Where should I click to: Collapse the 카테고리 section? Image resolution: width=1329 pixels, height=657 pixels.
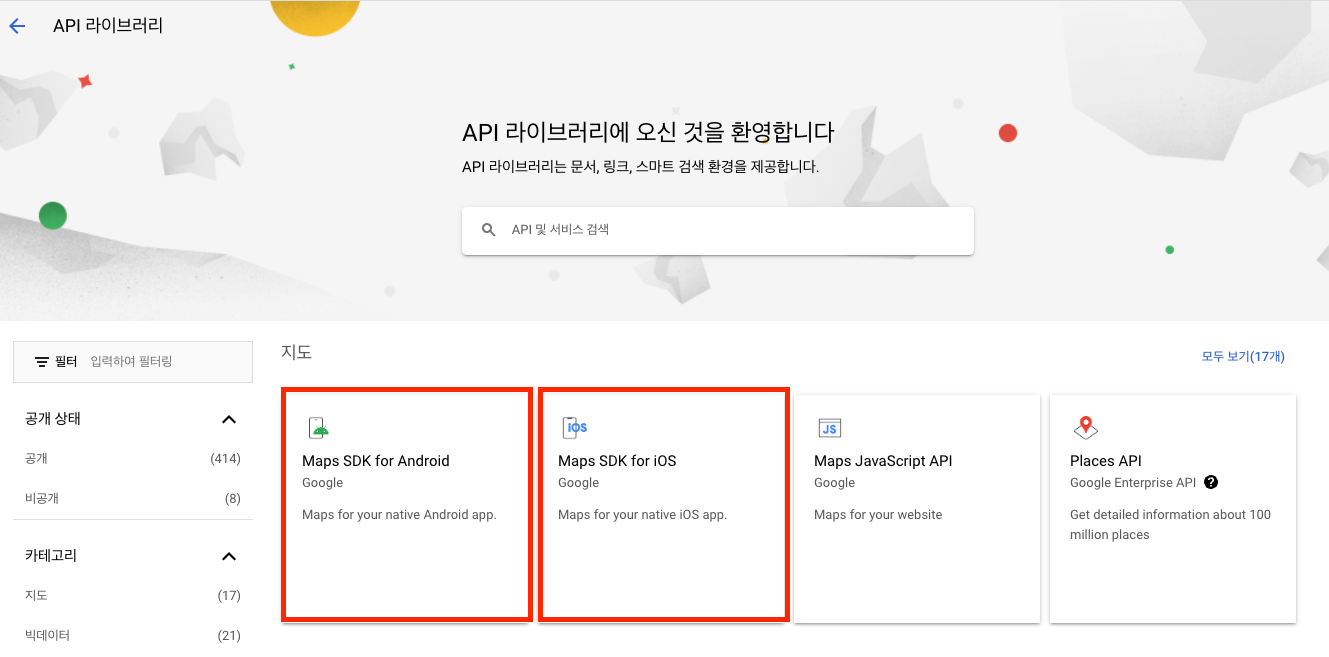pyautogui.click(x=229, y=556)
